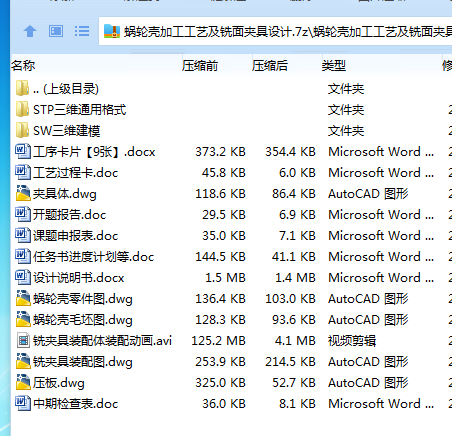Click the 视频剪辑 type cell
The width and height of the screenshot is (452, 436).
(352, 341)
